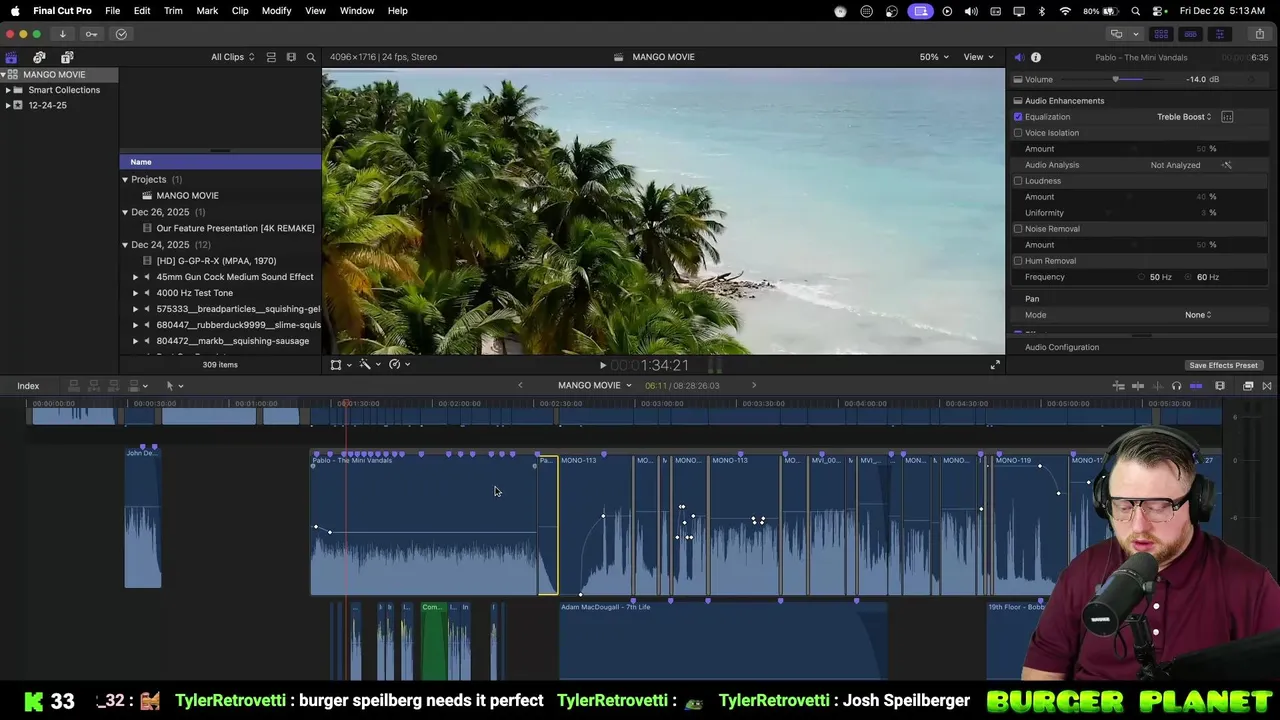This screenshot has width=1280, height=720.
Task: Enable the Noise Removal checkbox
Action: point(1018,229)
